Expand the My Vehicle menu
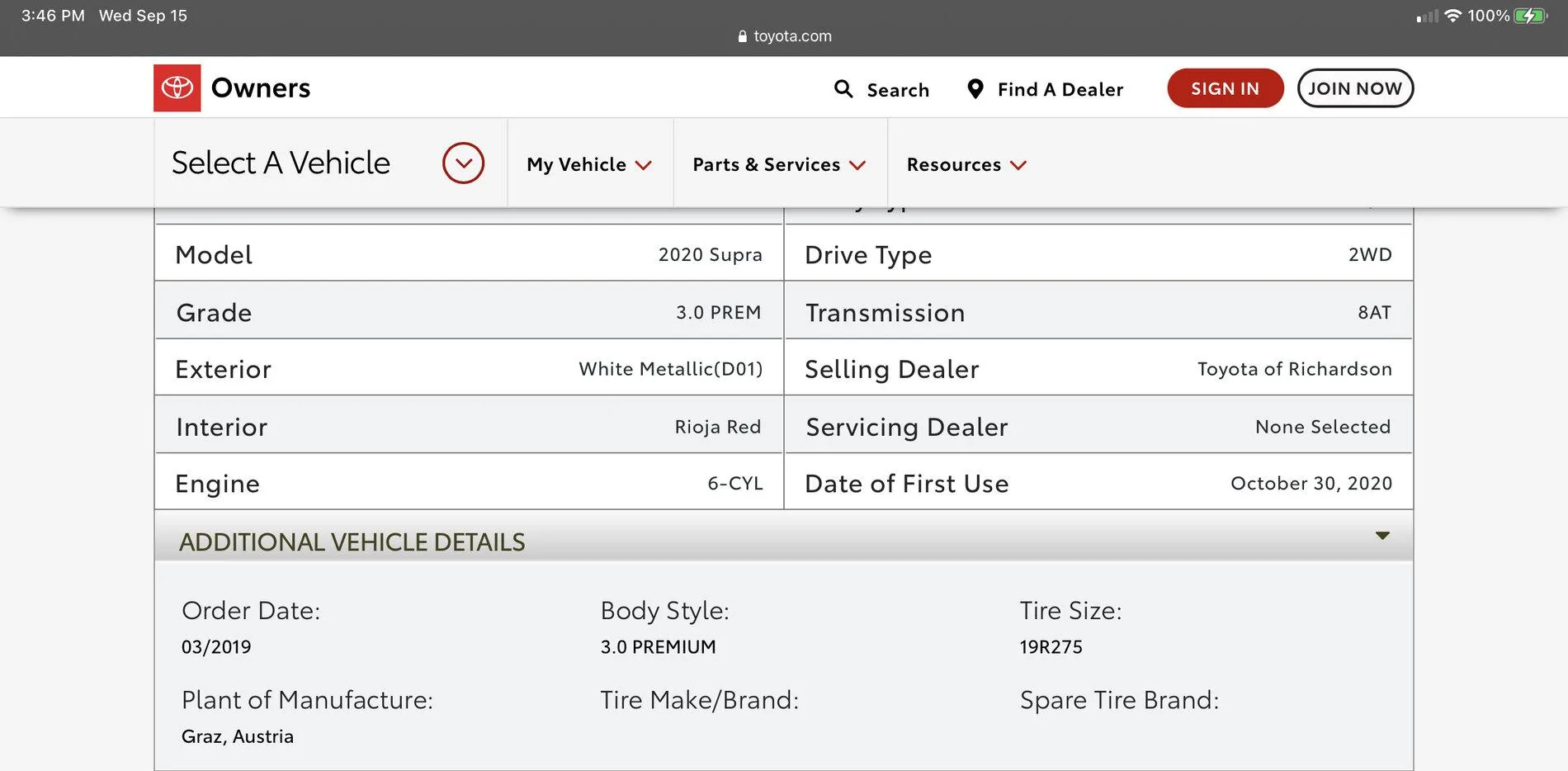Viewport: 1568px width, 771px height. tap(589, 164)
